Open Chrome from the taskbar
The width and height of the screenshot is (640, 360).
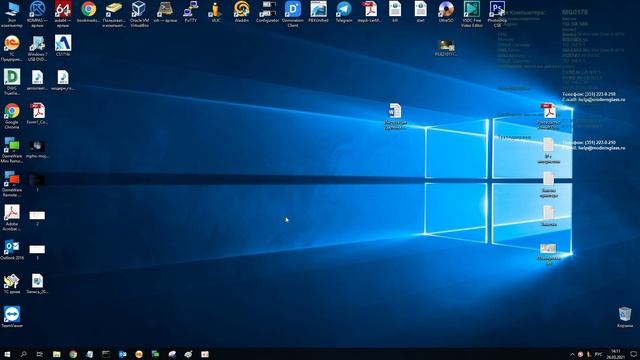pyautogui.click(x=73, y=354)
